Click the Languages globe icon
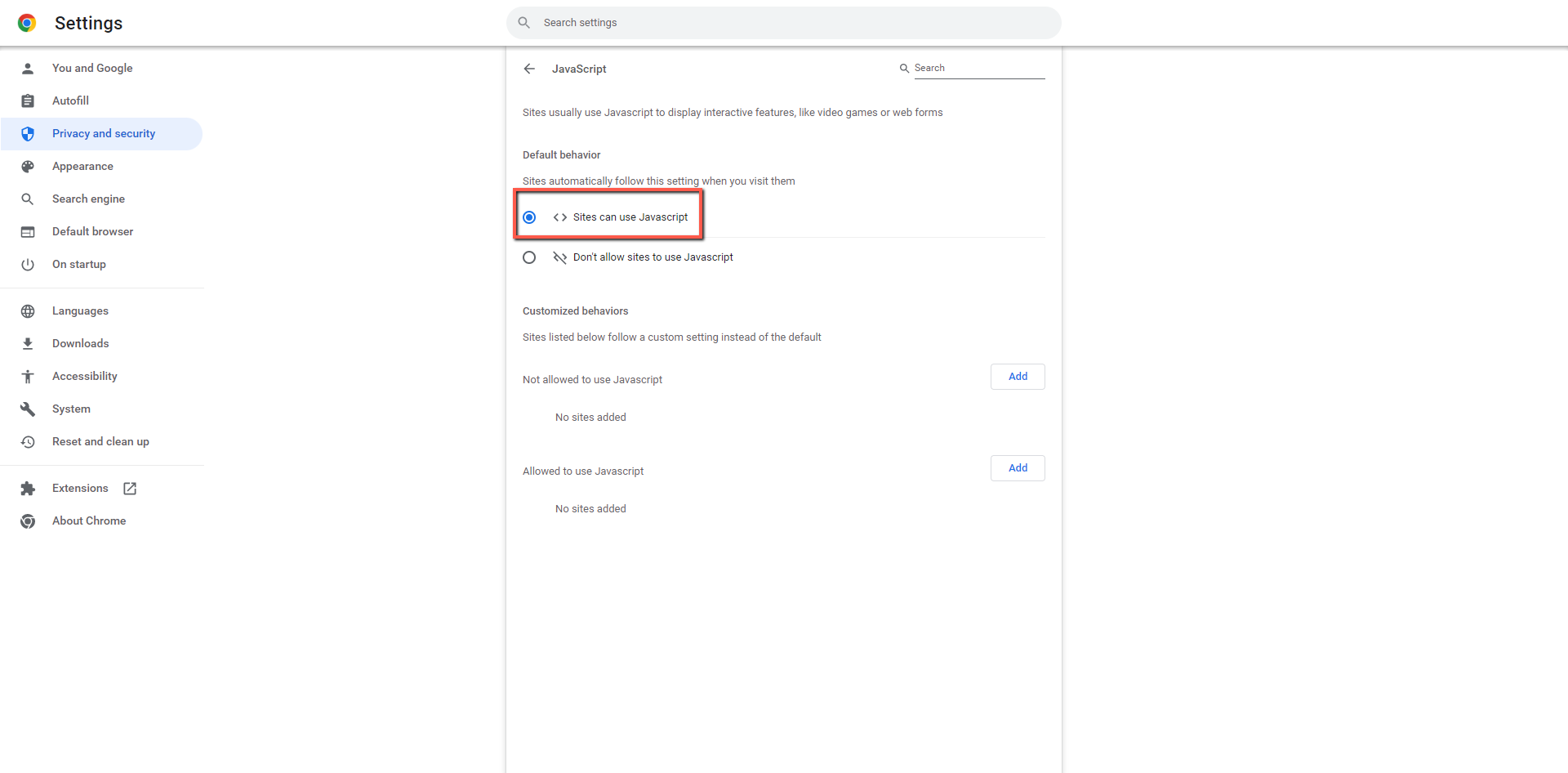 28,311
